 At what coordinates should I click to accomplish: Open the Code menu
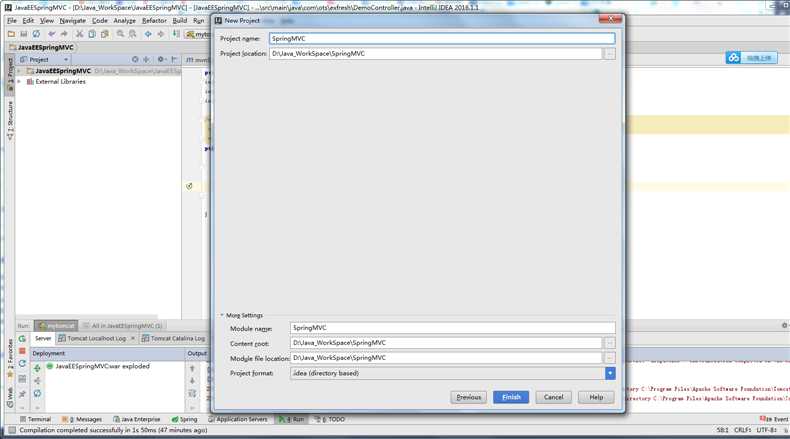[x=100, y=21]
